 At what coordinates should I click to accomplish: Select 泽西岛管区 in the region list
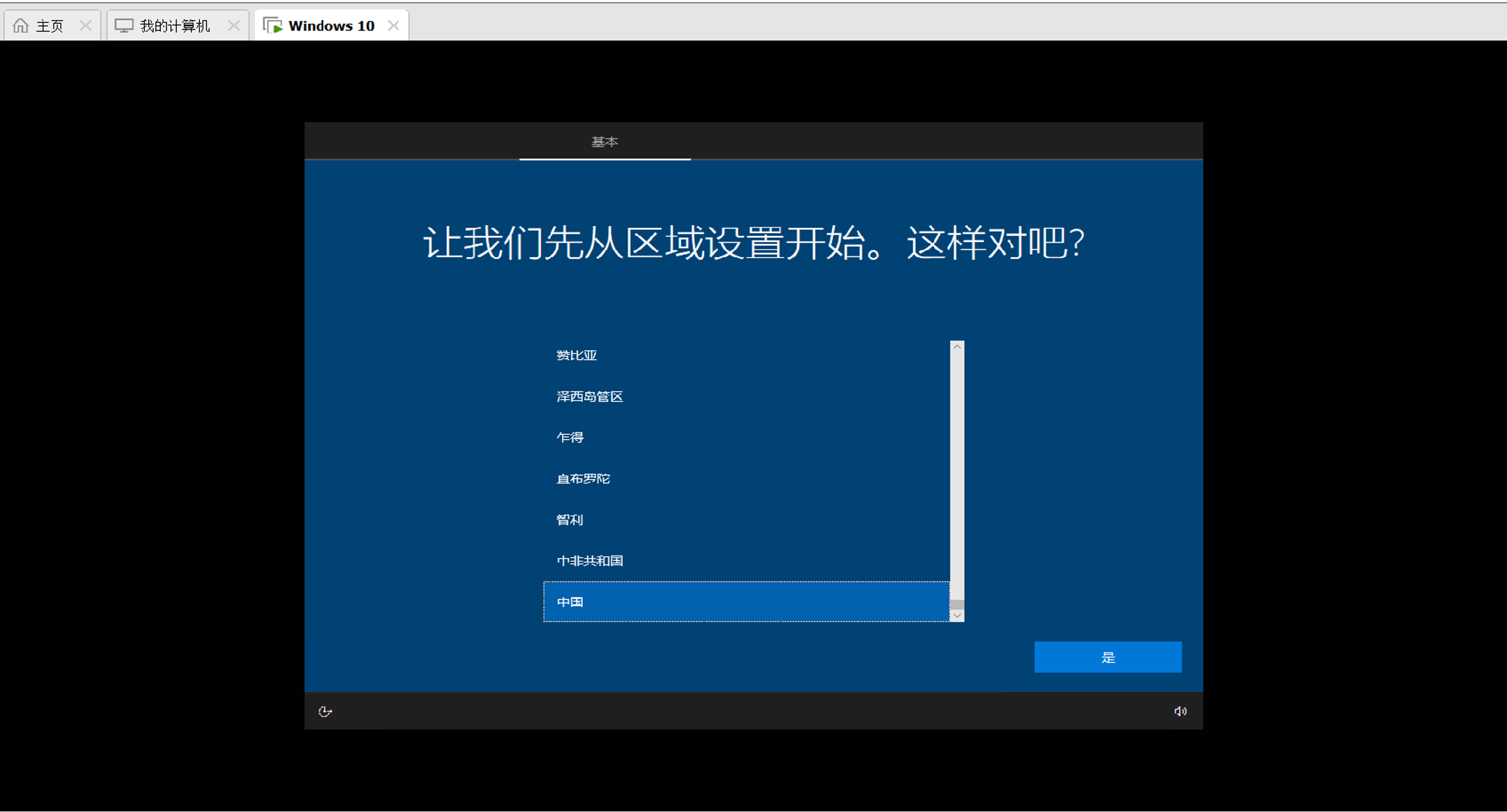746,397
